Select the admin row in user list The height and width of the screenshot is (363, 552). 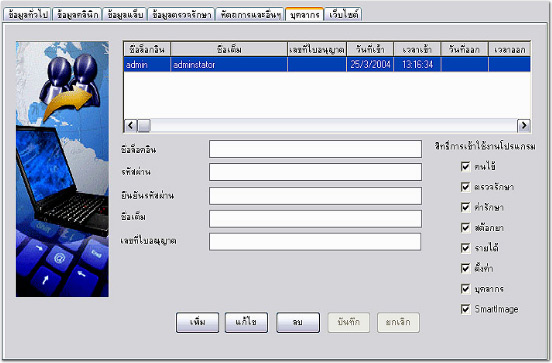[x=327, y=64]
